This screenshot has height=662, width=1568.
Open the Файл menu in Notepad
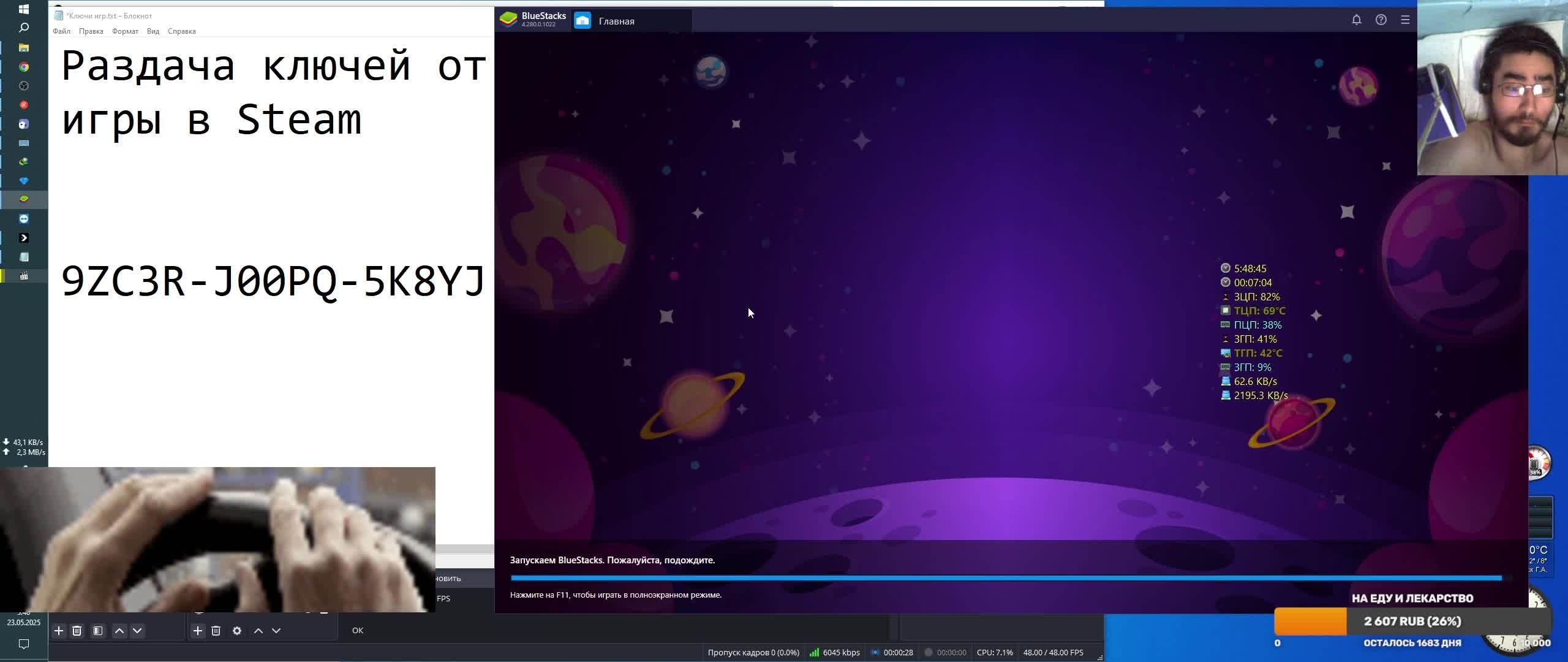(61, 31)
